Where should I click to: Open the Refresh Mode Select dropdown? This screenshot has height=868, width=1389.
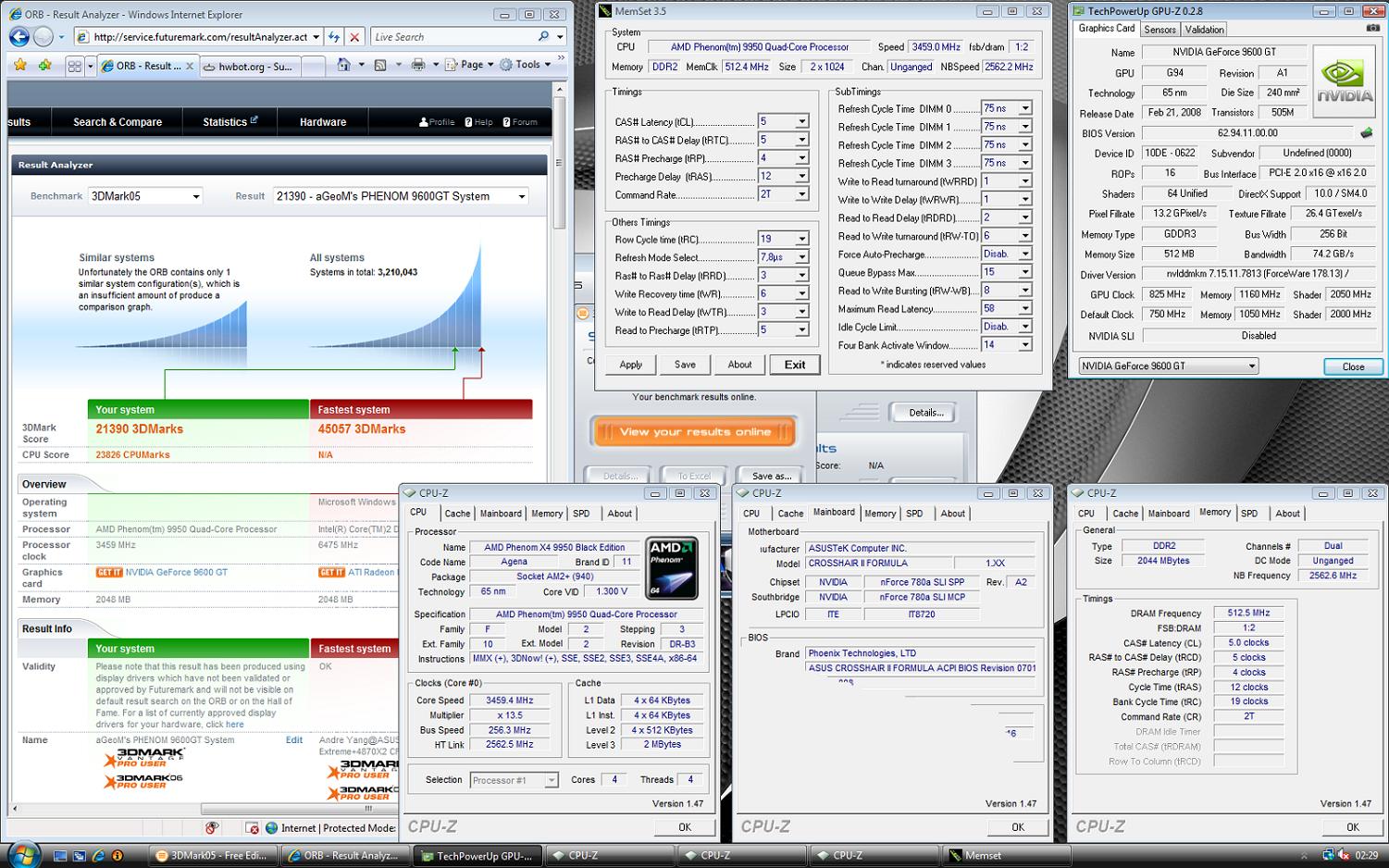tap(802, 257)
